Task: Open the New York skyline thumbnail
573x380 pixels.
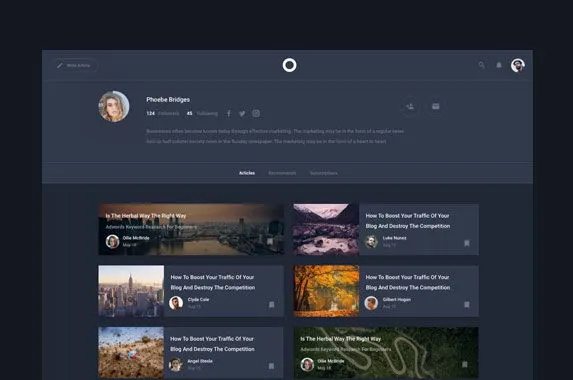Action: [x=131, y=291]
